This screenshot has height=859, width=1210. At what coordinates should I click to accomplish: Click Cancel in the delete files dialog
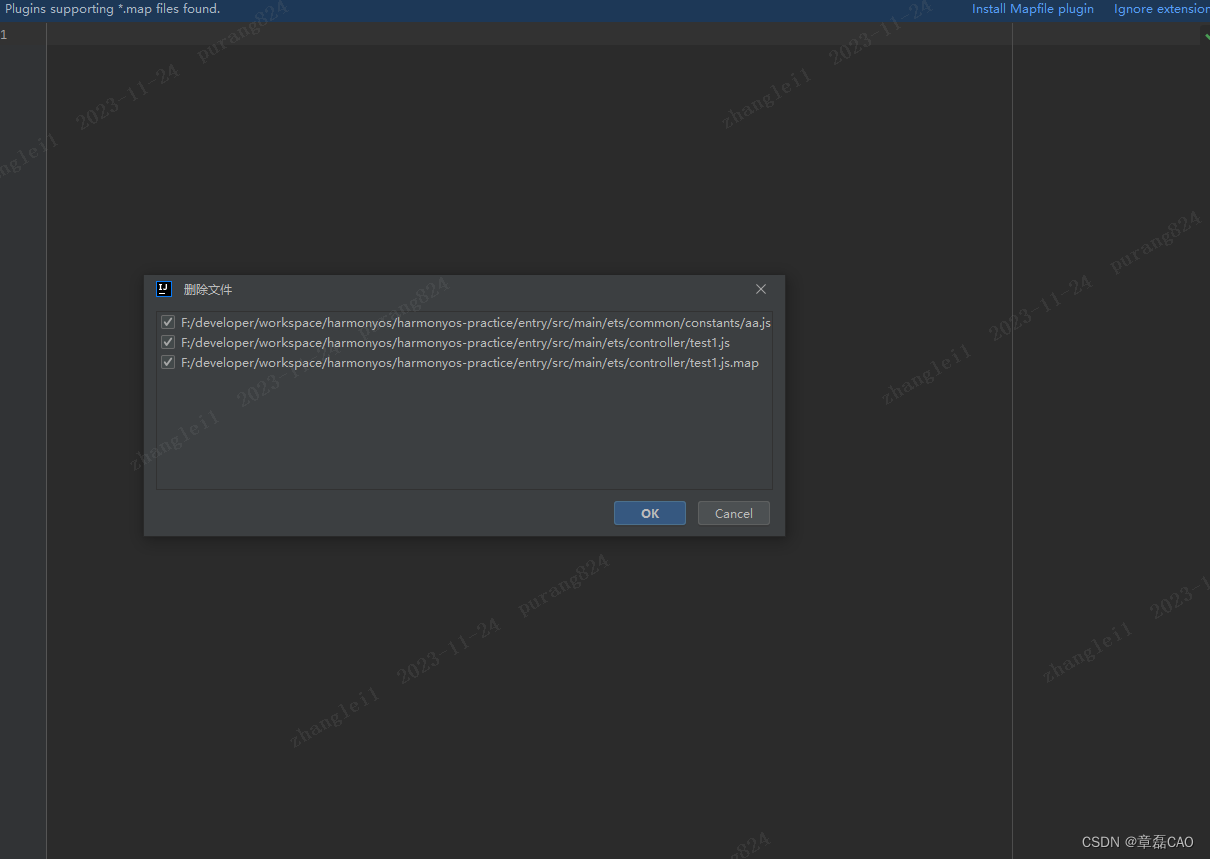point(733,513)
